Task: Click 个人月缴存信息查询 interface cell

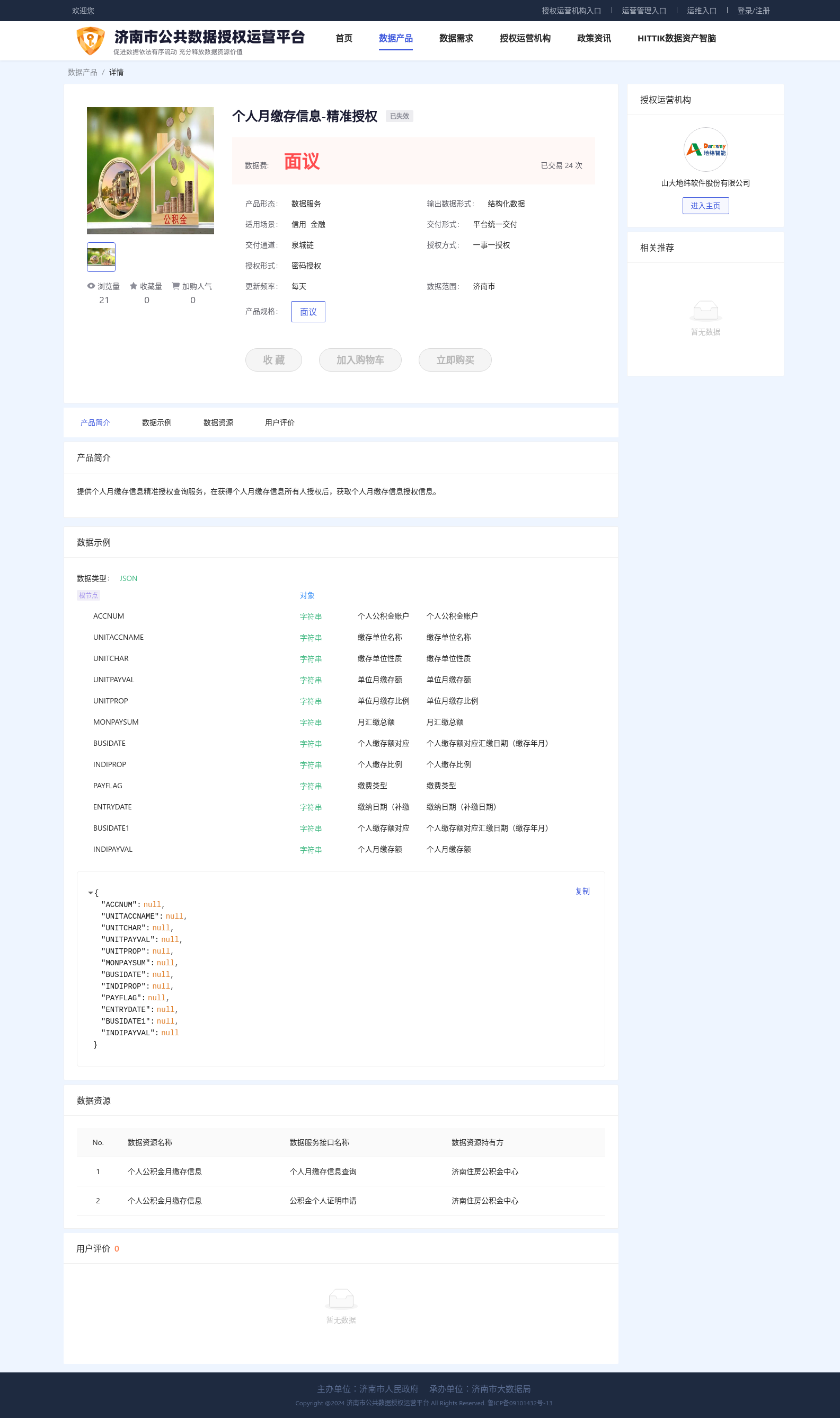Action: coord(323,1171)
